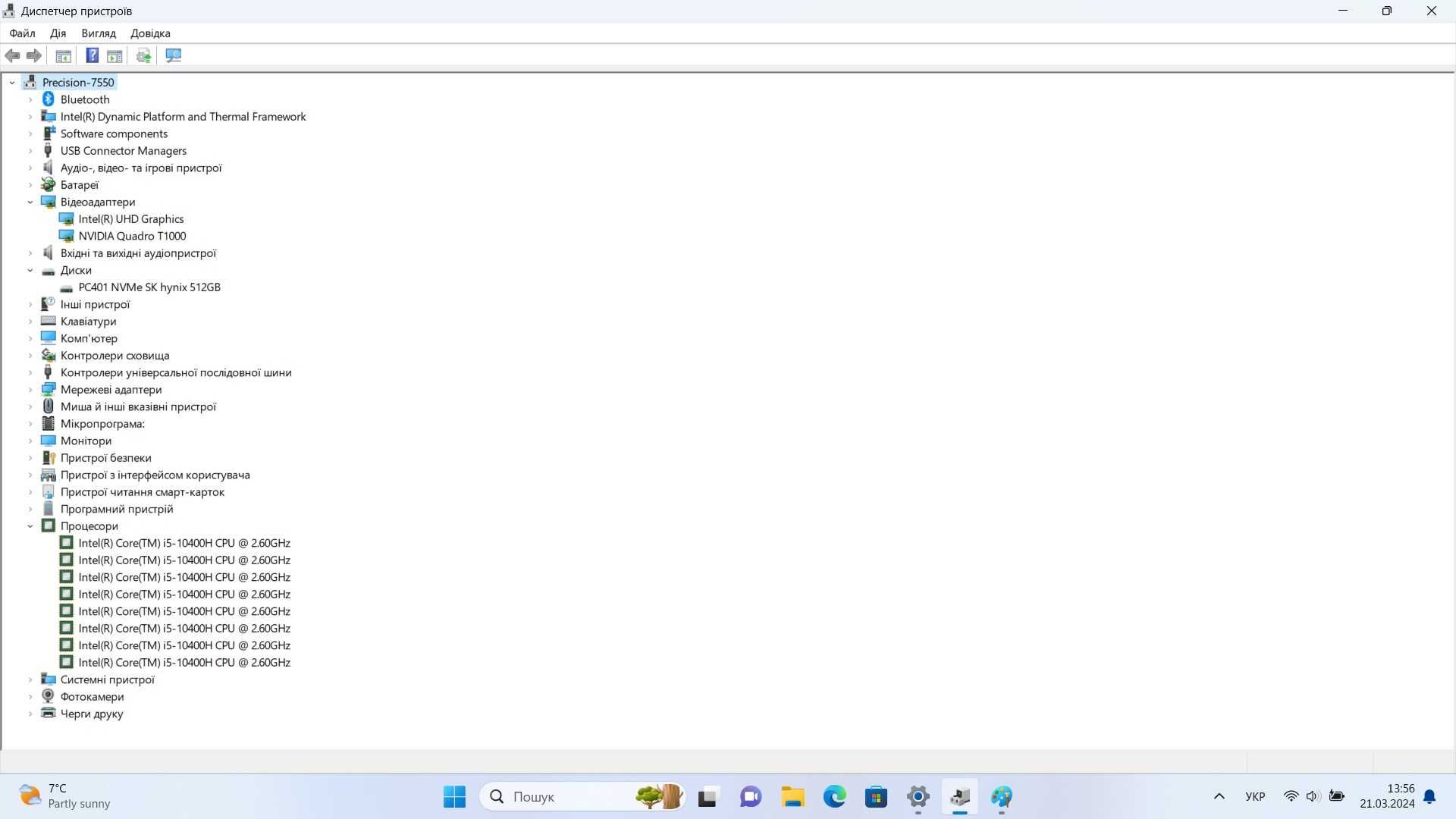Open the Довідка menu
Viewport: 1456px width, 819px height.
[x=150, y=33]
